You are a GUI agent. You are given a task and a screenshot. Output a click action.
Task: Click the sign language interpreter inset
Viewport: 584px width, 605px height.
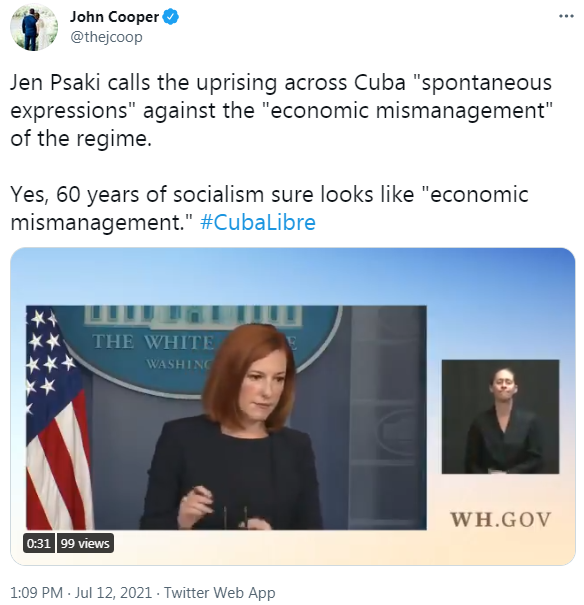(x=500, y=417)
